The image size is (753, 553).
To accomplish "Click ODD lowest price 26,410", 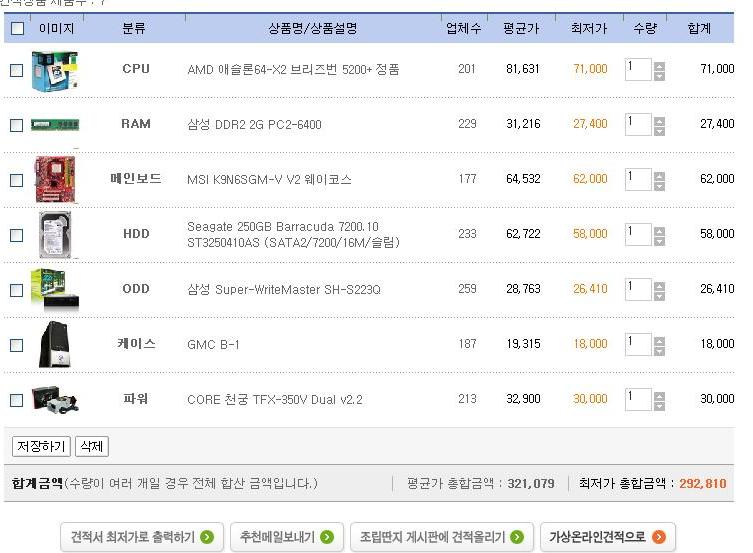I will [x=590, y=289].
